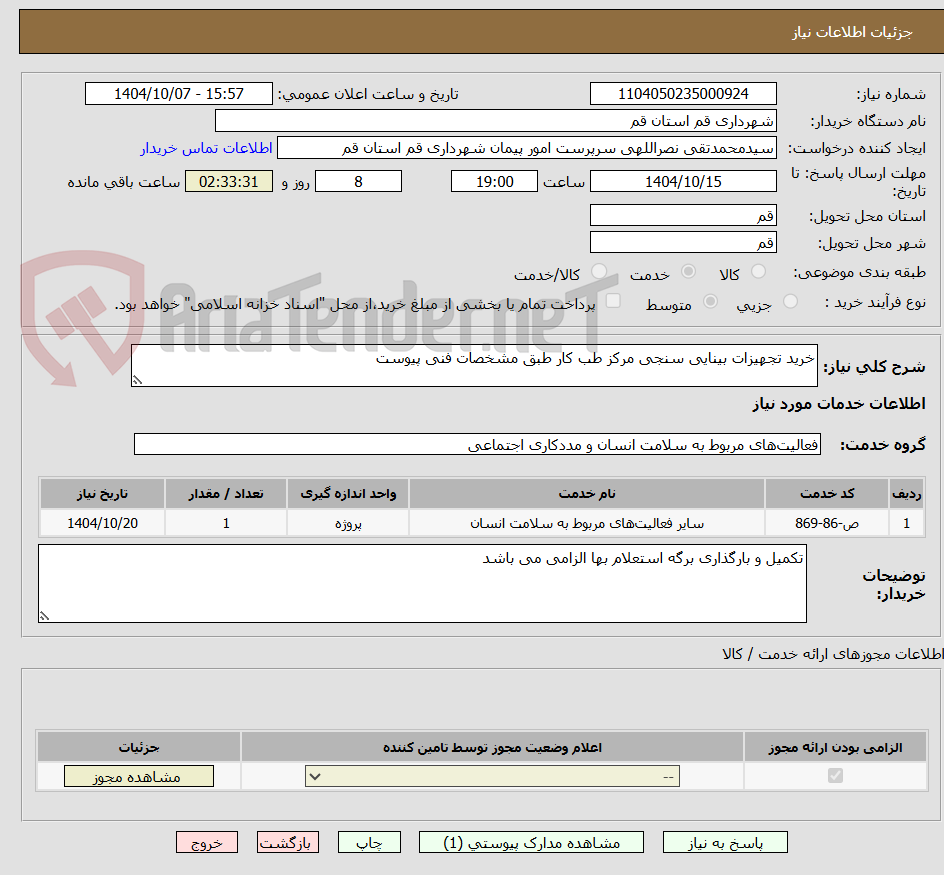The width and height of the screenshot is (944, 875).
Task: Click the اطلاعات مجوزهای ارائه خدمت / کالا heading
Action: [x=832, y=654]
